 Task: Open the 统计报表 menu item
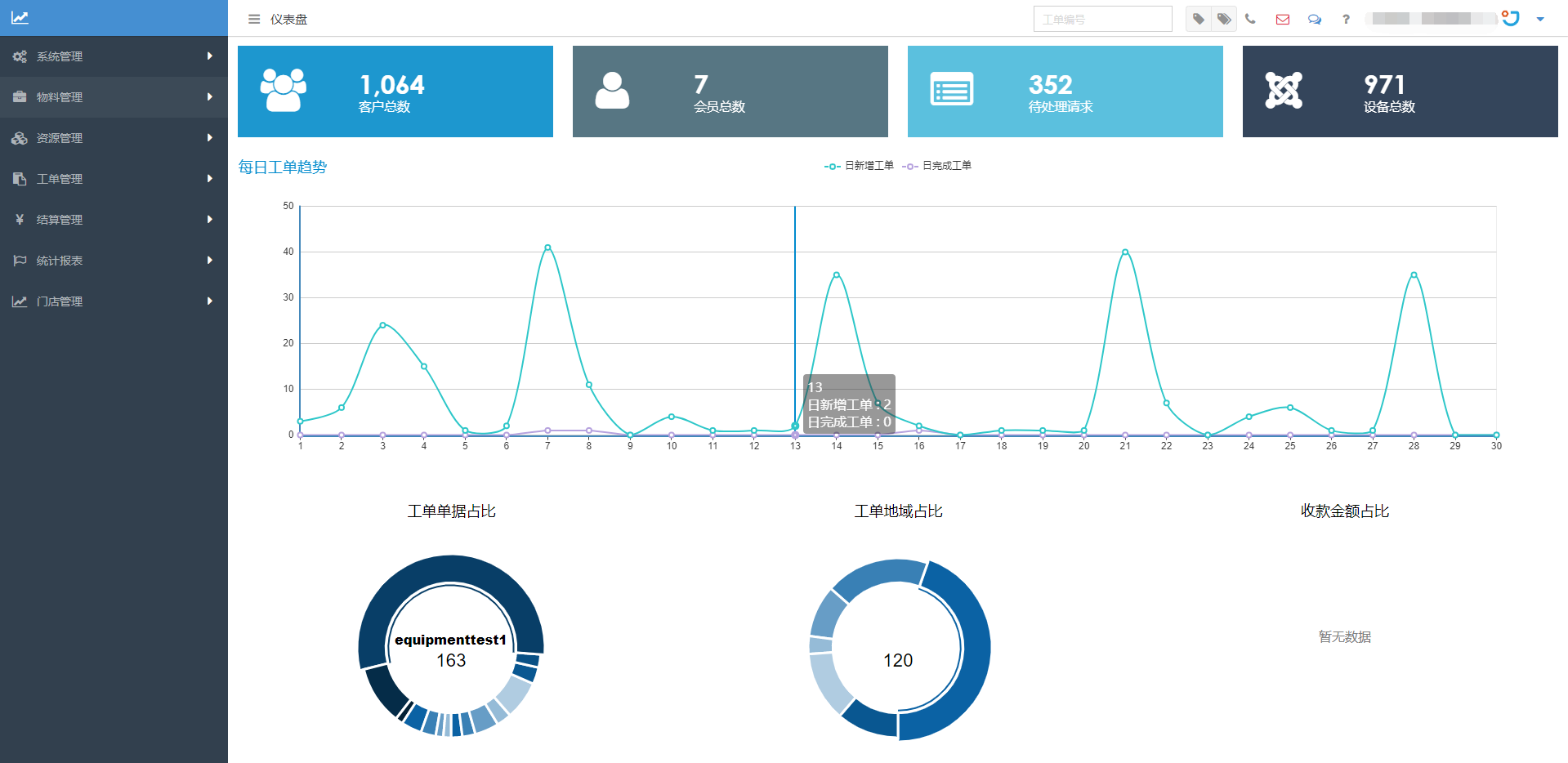(x=114, y=261)
